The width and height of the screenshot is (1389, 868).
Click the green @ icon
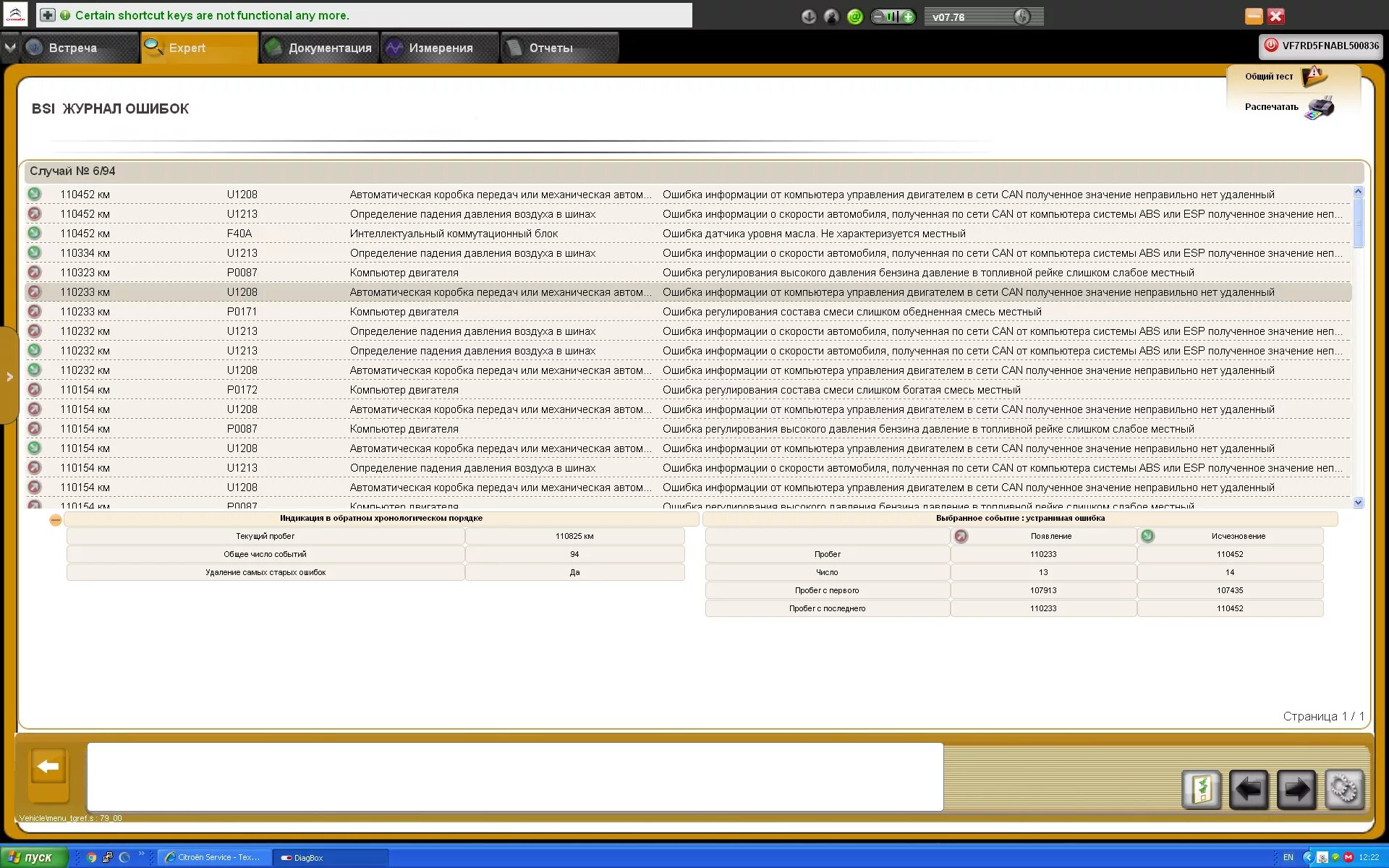click(x=855, y=17)
